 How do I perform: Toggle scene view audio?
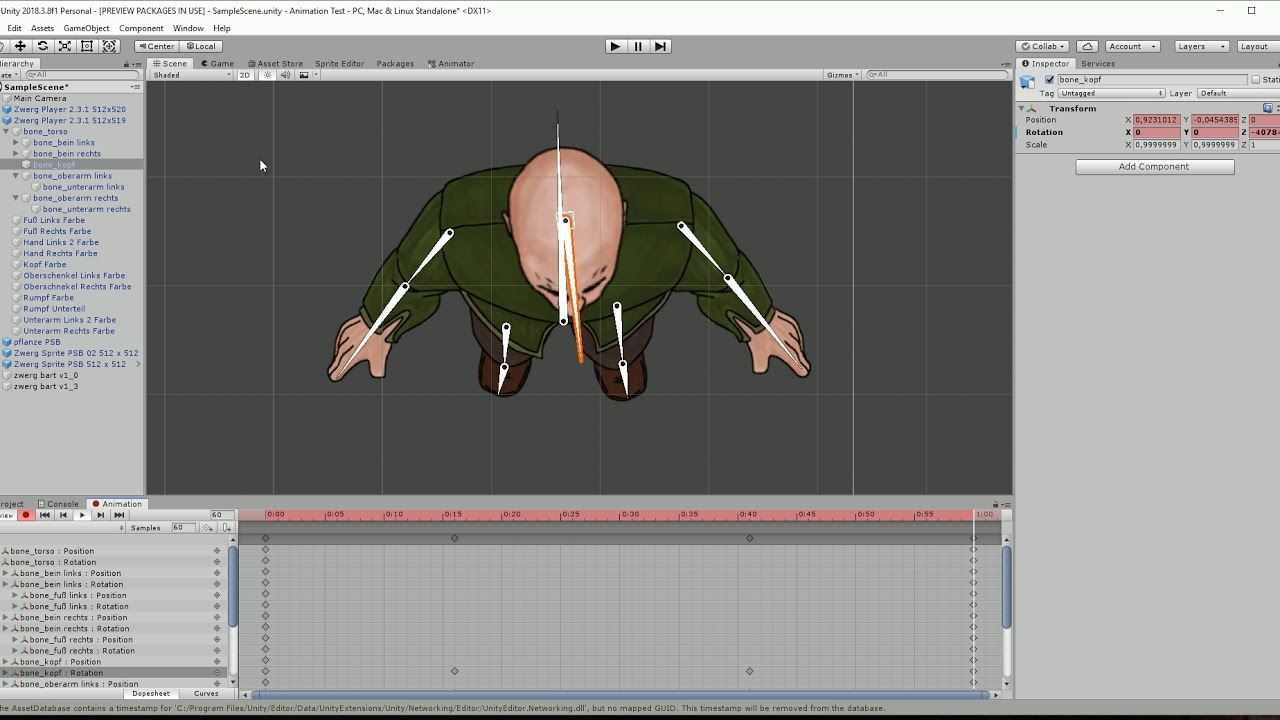click(285, 74)
